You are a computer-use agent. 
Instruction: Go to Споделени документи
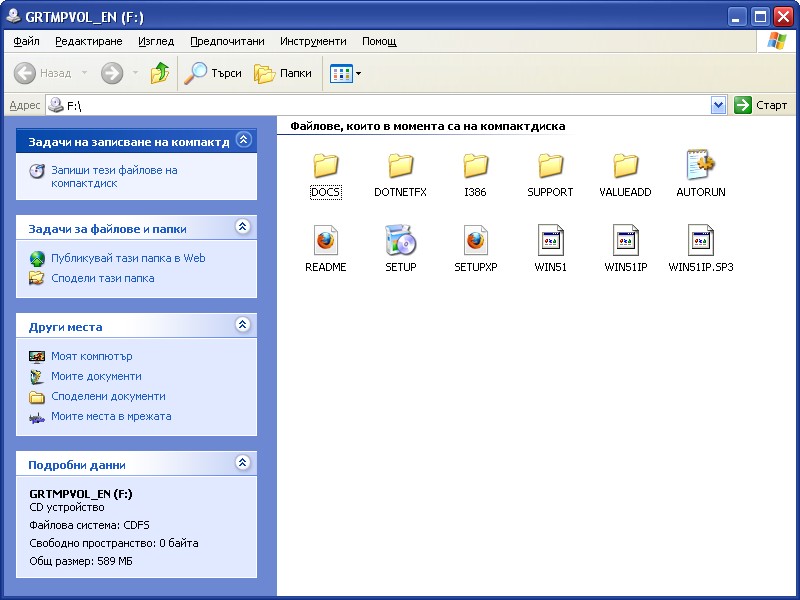[108, 396]
